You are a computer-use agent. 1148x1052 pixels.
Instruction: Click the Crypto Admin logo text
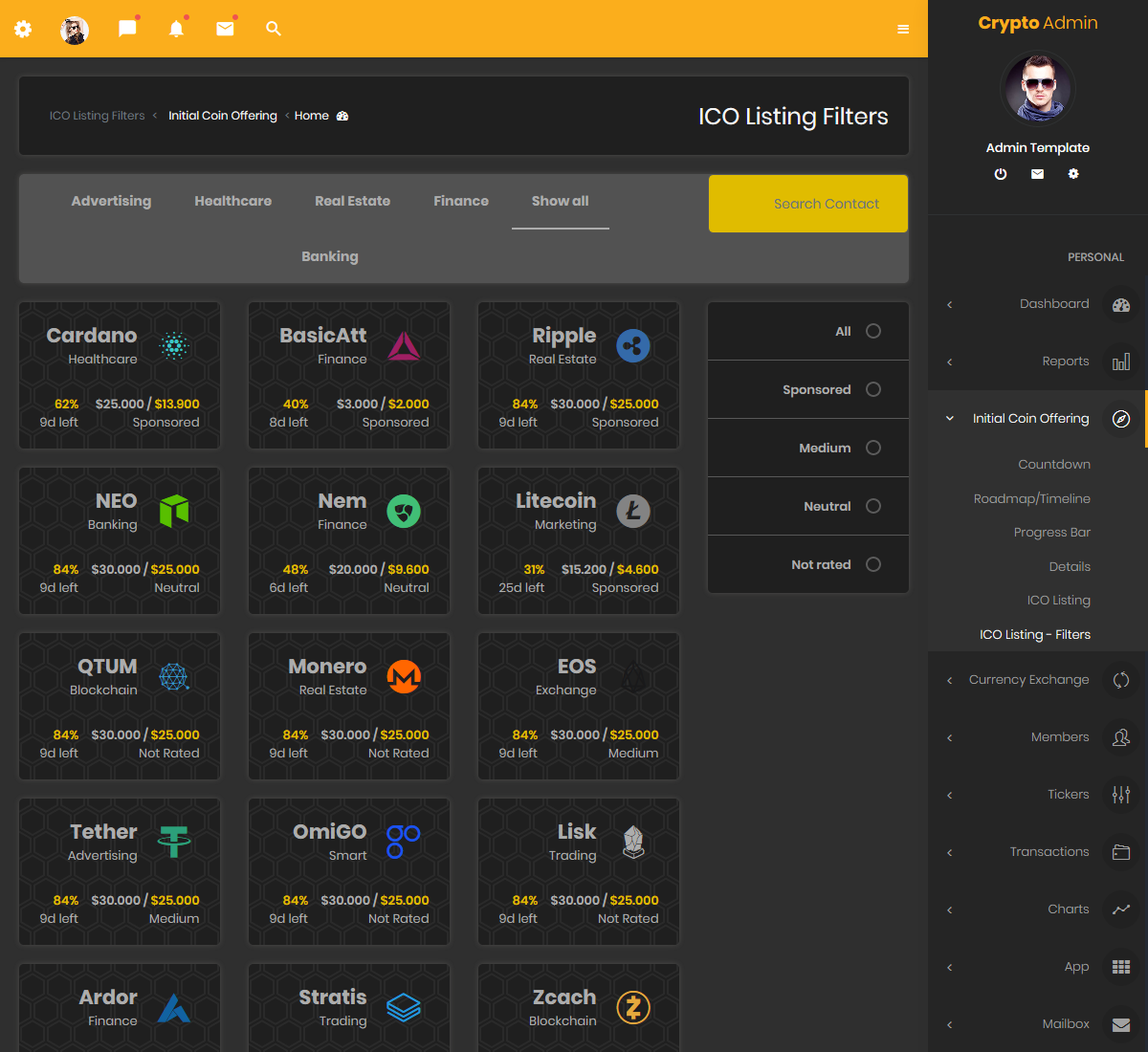tap(1038, 23)
